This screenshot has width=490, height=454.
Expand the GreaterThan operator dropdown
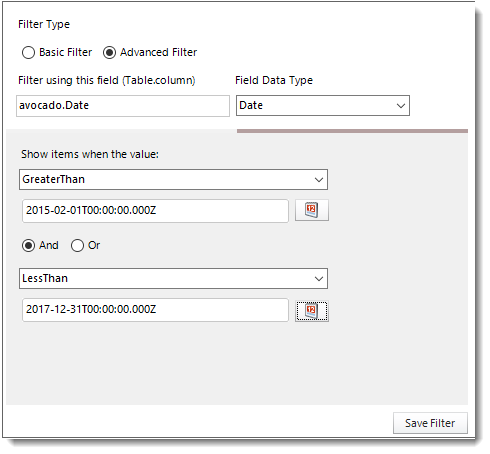(x=173, y=180)
